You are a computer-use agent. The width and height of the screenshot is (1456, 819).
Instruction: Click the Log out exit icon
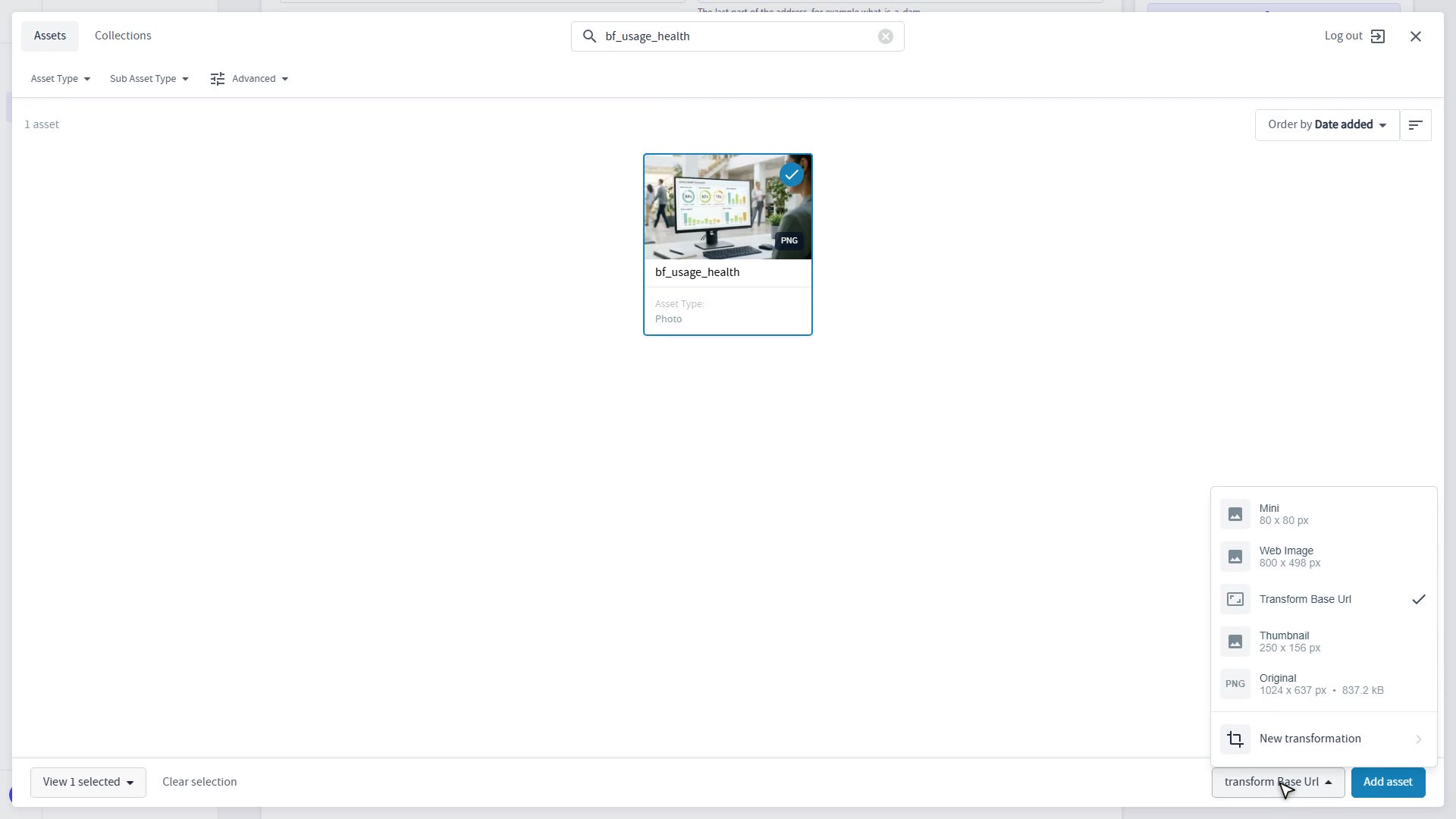1378,36
